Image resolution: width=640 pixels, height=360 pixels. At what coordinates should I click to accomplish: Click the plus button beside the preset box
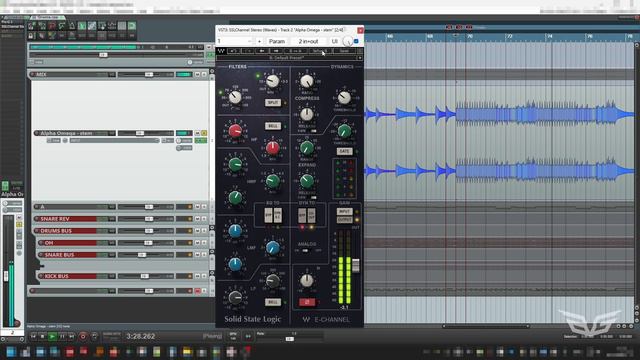pyautogui.click(x=259, y=41)
